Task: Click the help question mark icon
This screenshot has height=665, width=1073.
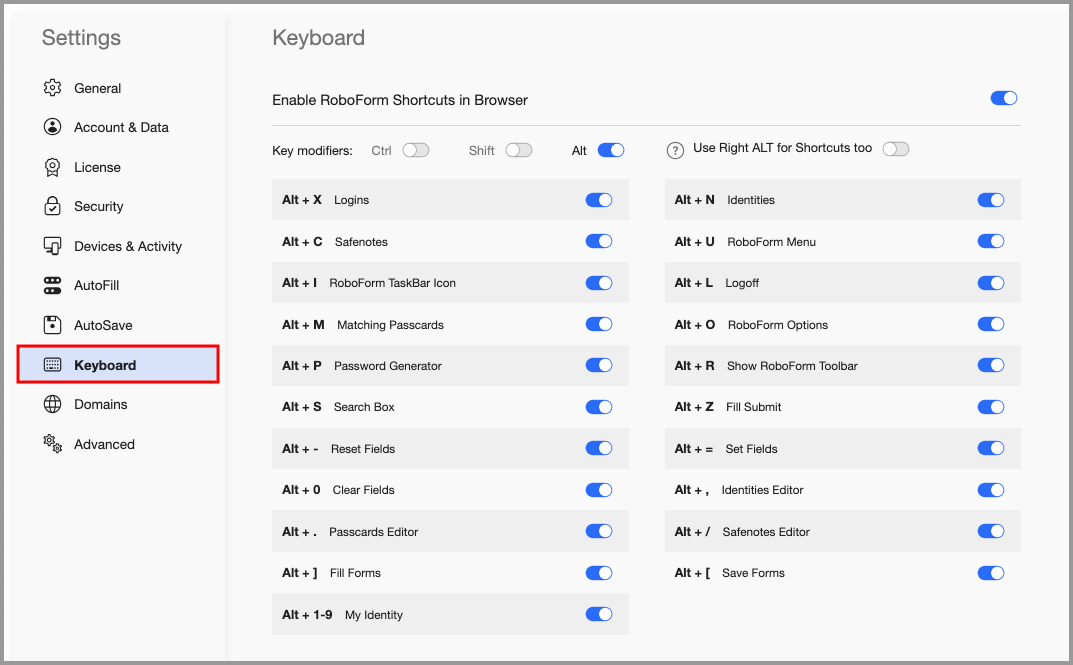Action: coord(675,151)
